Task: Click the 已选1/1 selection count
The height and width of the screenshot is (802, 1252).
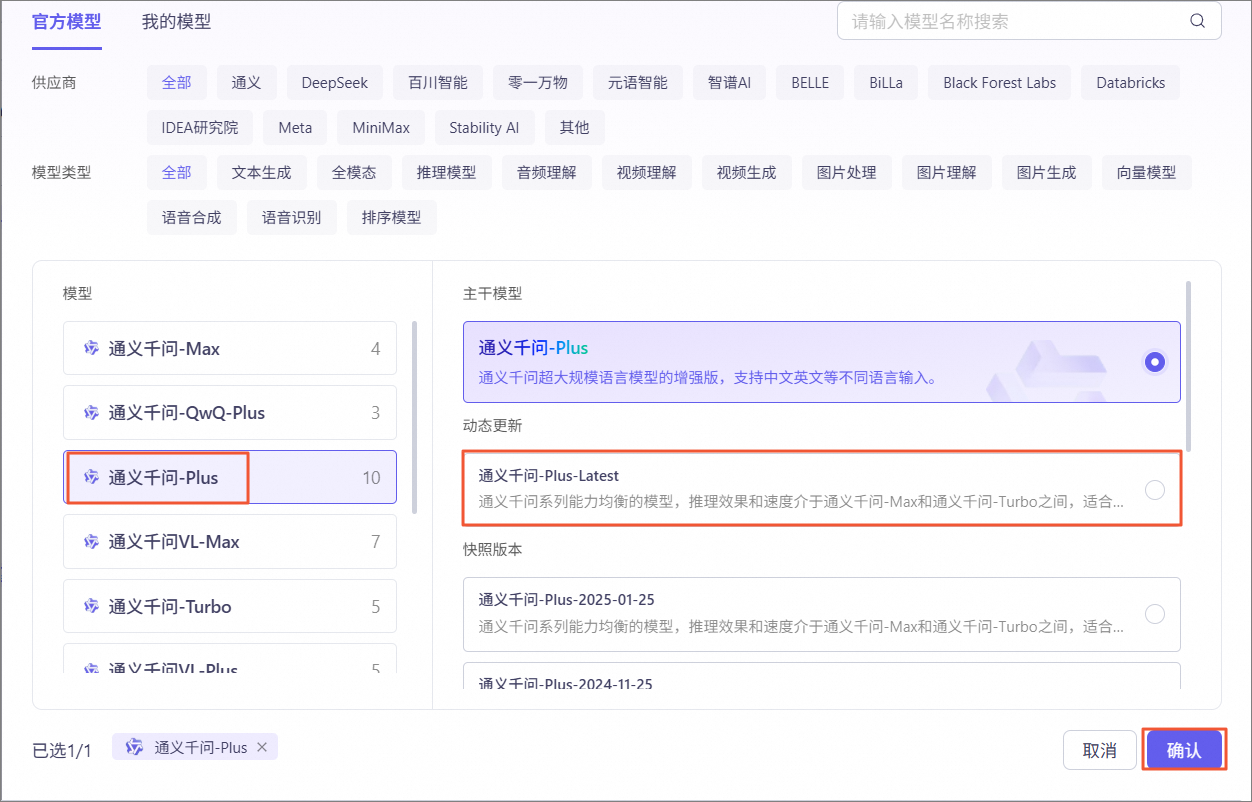Action: click(x=62, y=751)
